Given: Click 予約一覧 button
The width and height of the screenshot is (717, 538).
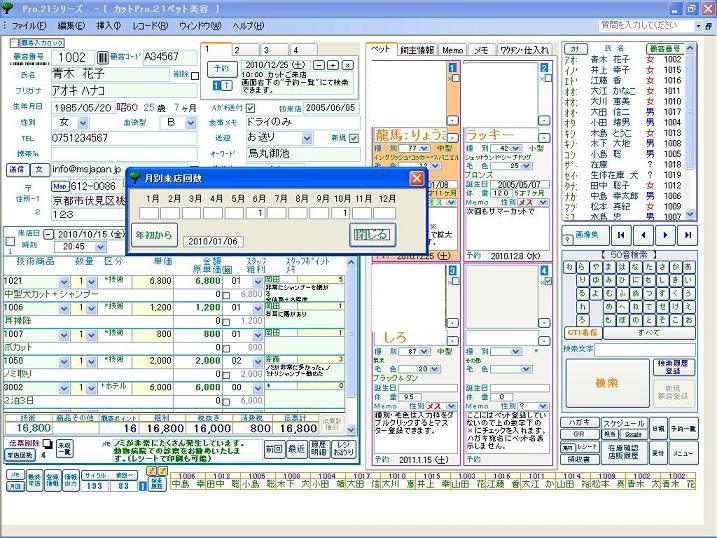Looking at the screenshot, I should pyautogui.click(x=683, y=429).
